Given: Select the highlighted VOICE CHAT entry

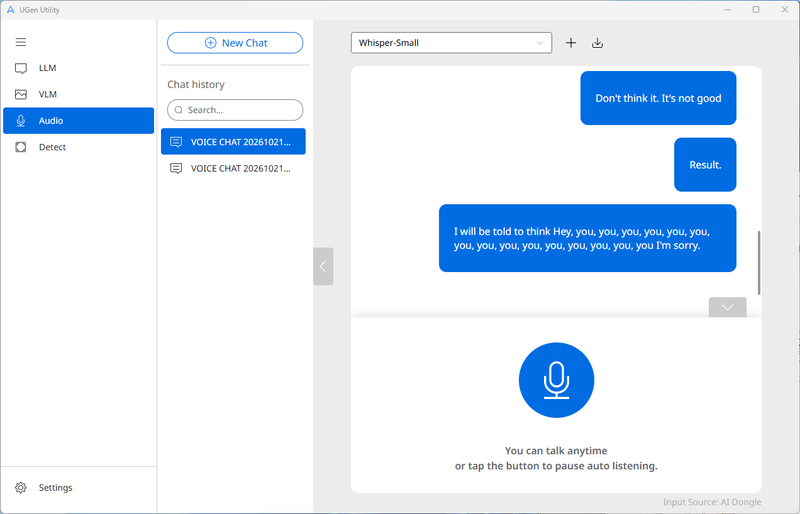Looking at the screenshot, I should 233,141.
